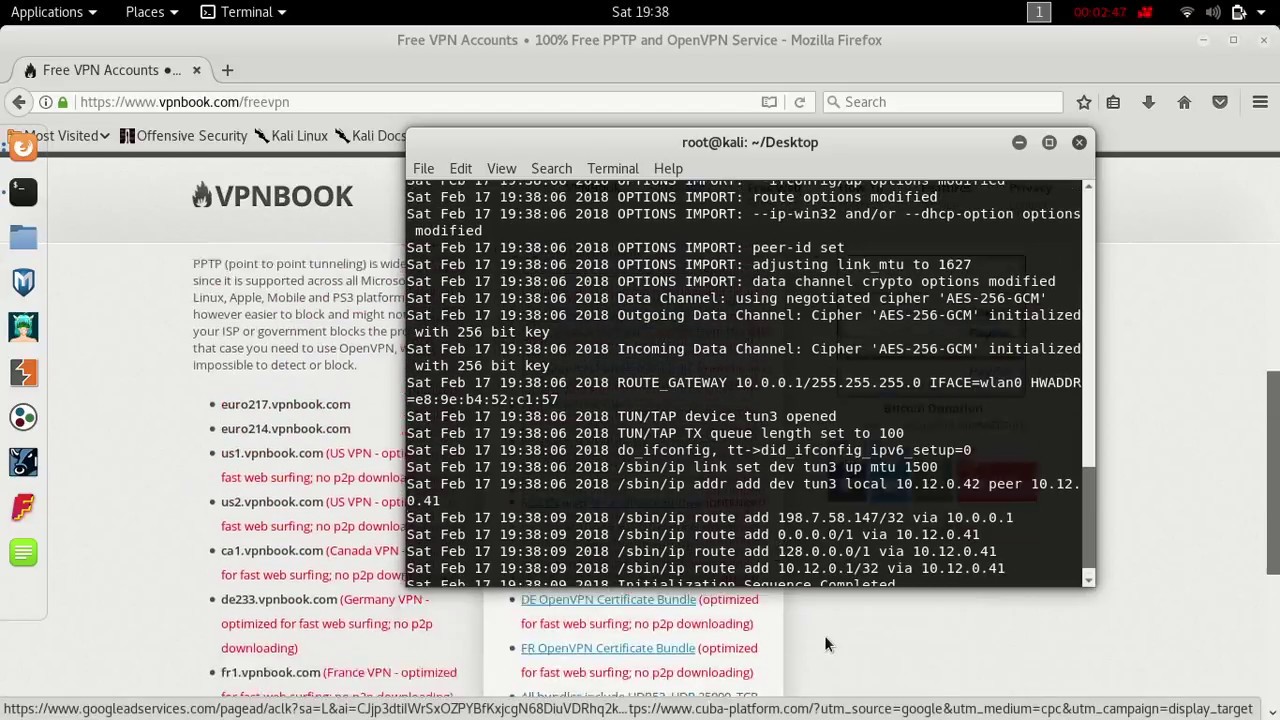The image size is (1280, 720).
Task: Open terminal File menu
Action: click(423, 169)
